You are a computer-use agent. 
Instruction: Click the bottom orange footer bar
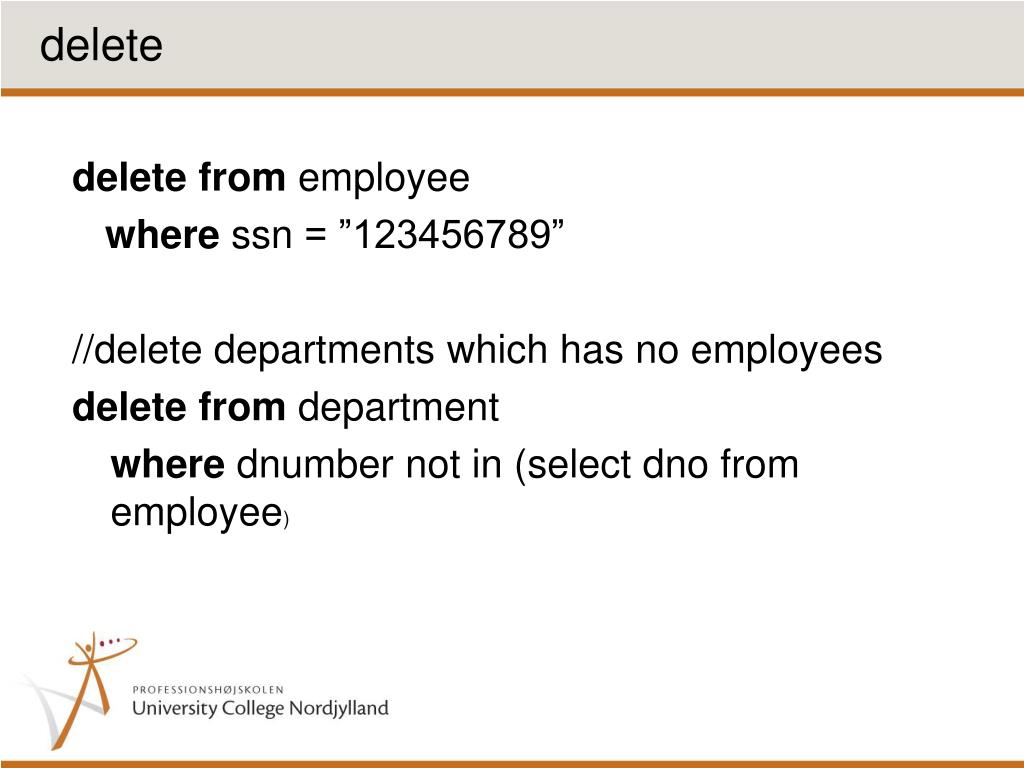(512, 764)
